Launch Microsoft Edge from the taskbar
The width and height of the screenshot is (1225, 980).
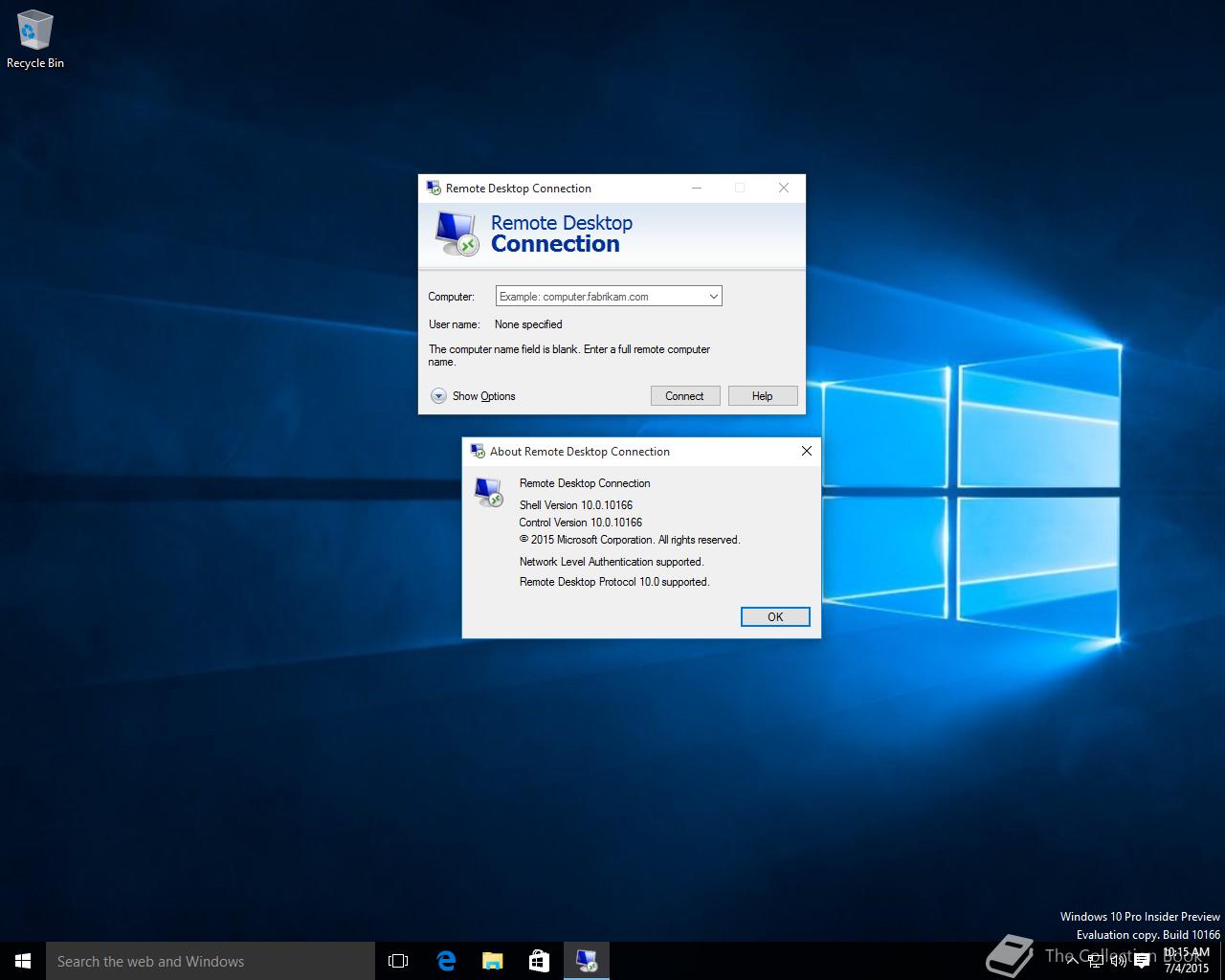tap(445, 961)
